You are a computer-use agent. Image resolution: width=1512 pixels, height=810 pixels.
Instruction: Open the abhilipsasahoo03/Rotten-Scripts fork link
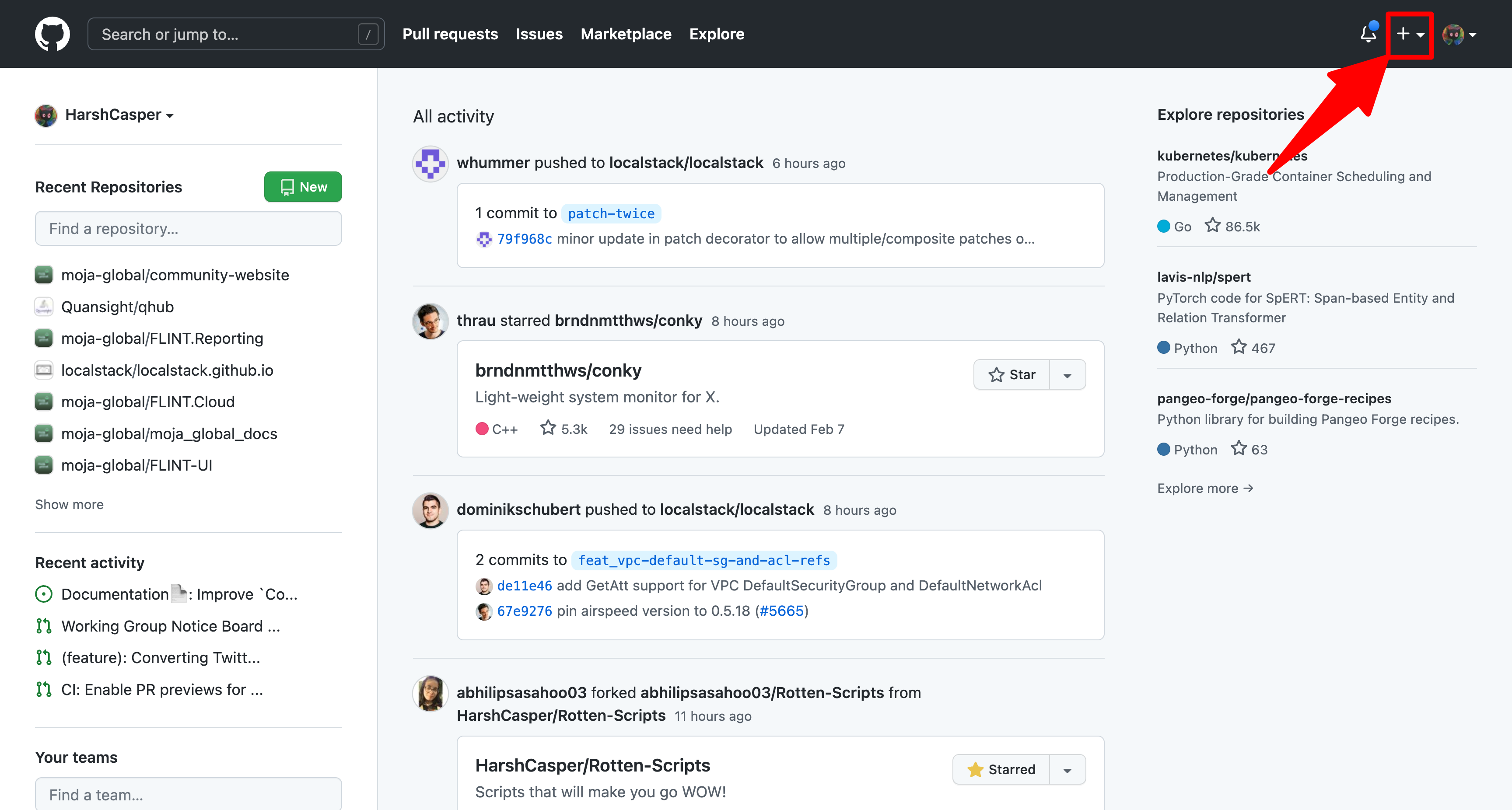762,693
